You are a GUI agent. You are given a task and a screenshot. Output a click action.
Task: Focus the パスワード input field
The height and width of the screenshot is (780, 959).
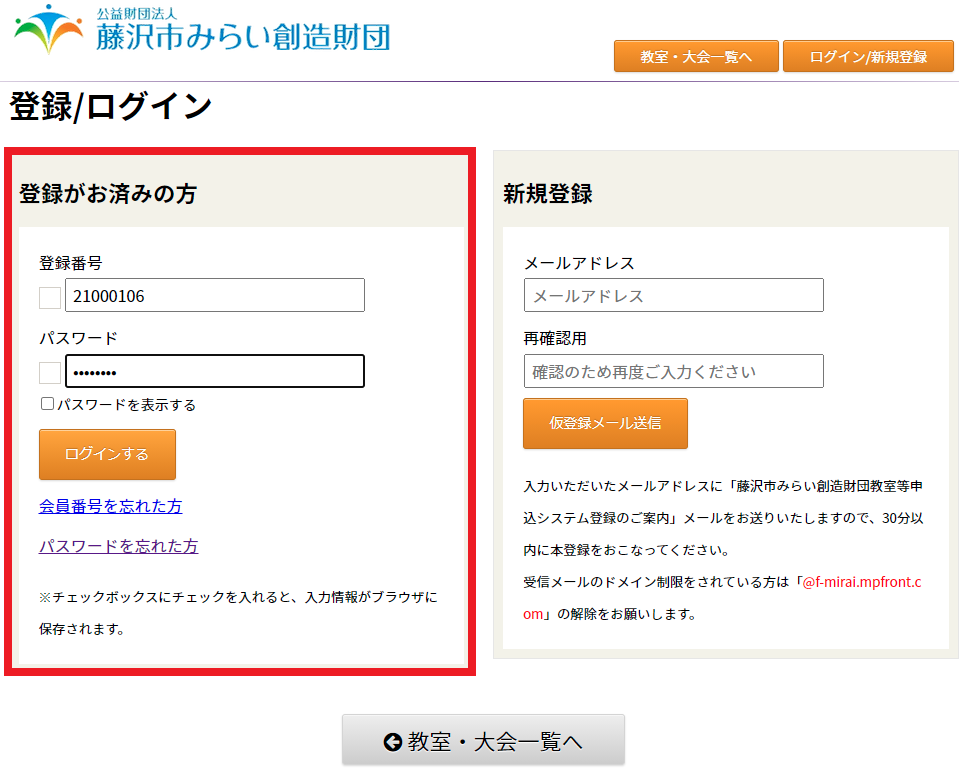(214, 372)
